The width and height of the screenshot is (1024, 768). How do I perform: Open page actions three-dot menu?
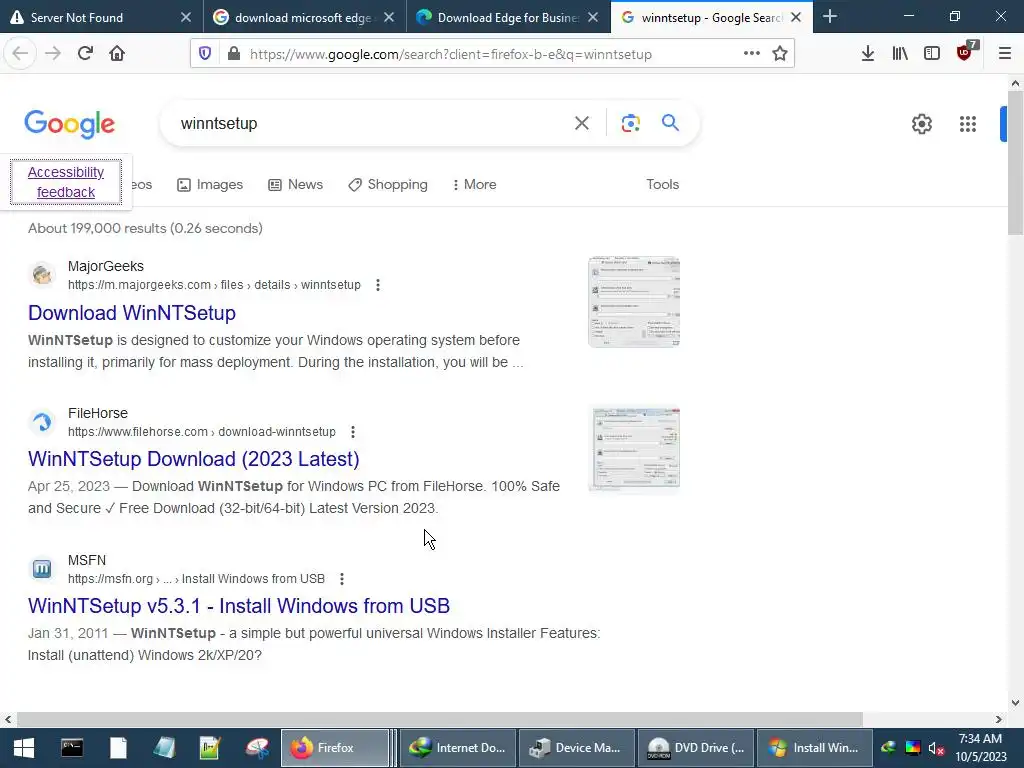point(752,54)
